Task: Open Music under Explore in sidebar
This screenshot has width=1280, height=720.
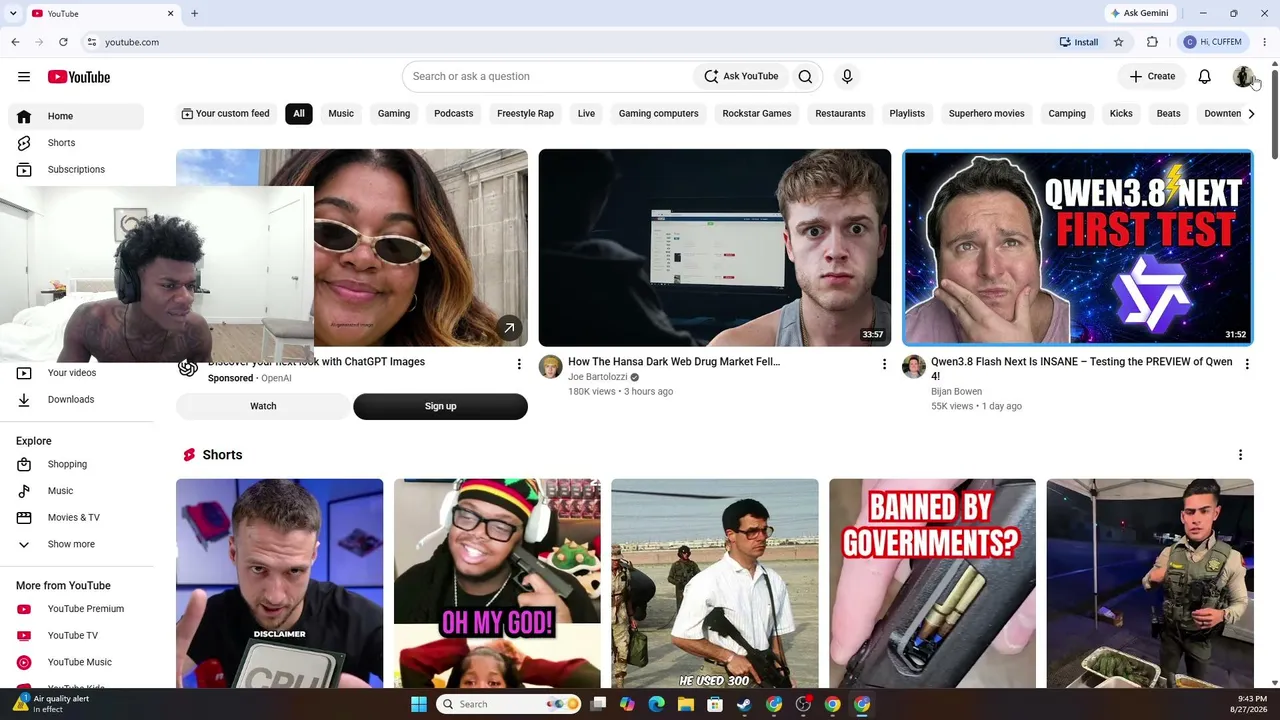Action: tap(76, 491)
